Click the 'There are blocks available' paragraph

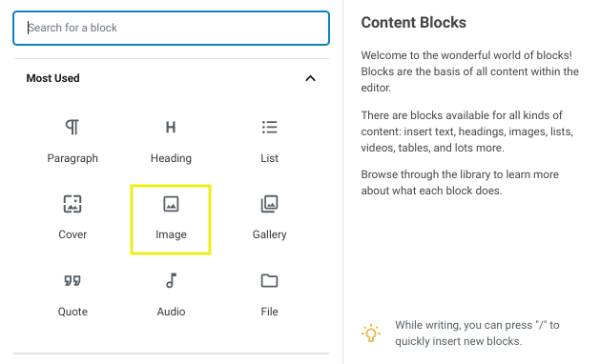coord(467,131)
